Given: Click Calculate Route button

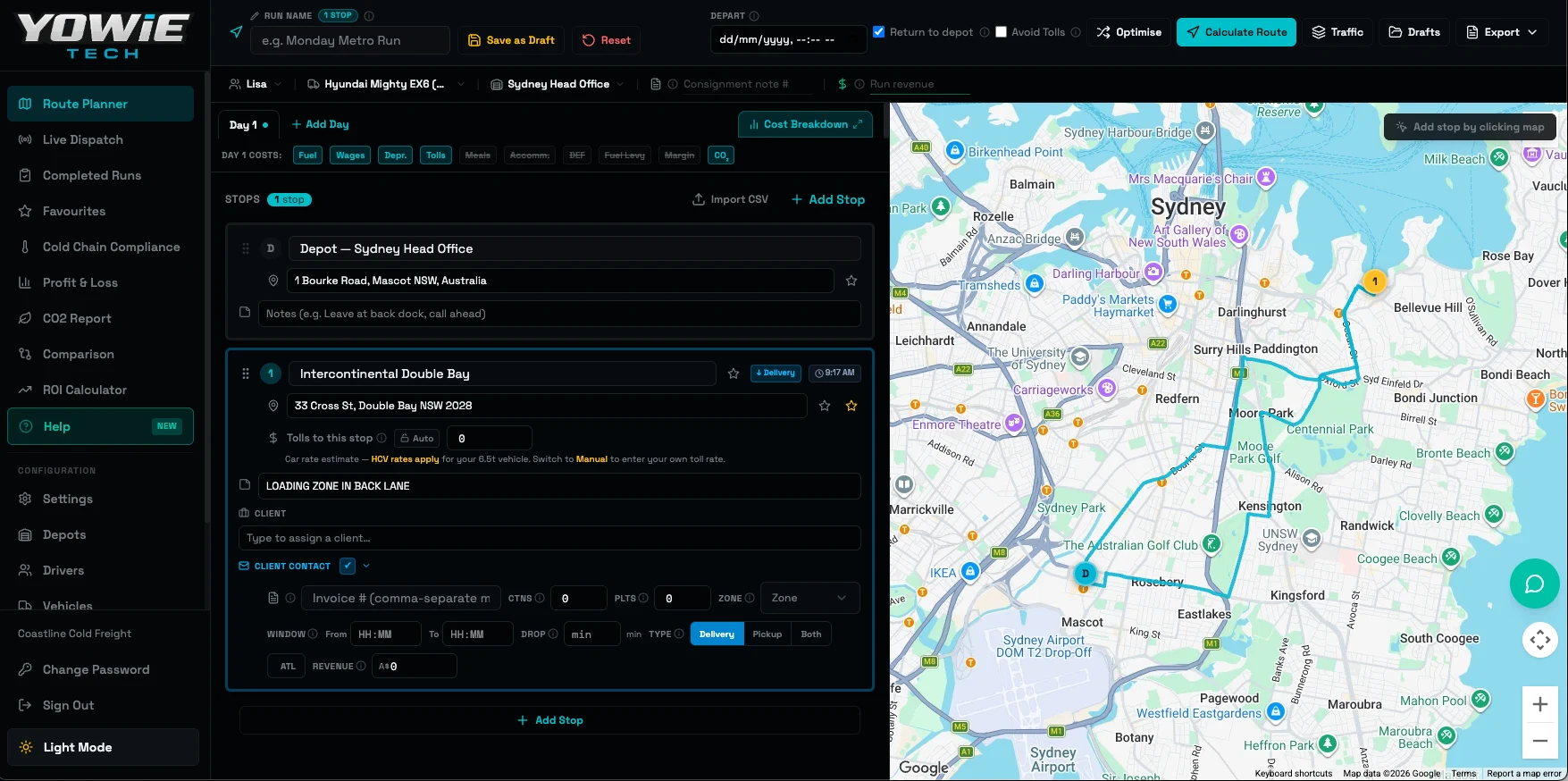Looking at the screenshot, I should pyautogui.click(x=1237, y=32).
